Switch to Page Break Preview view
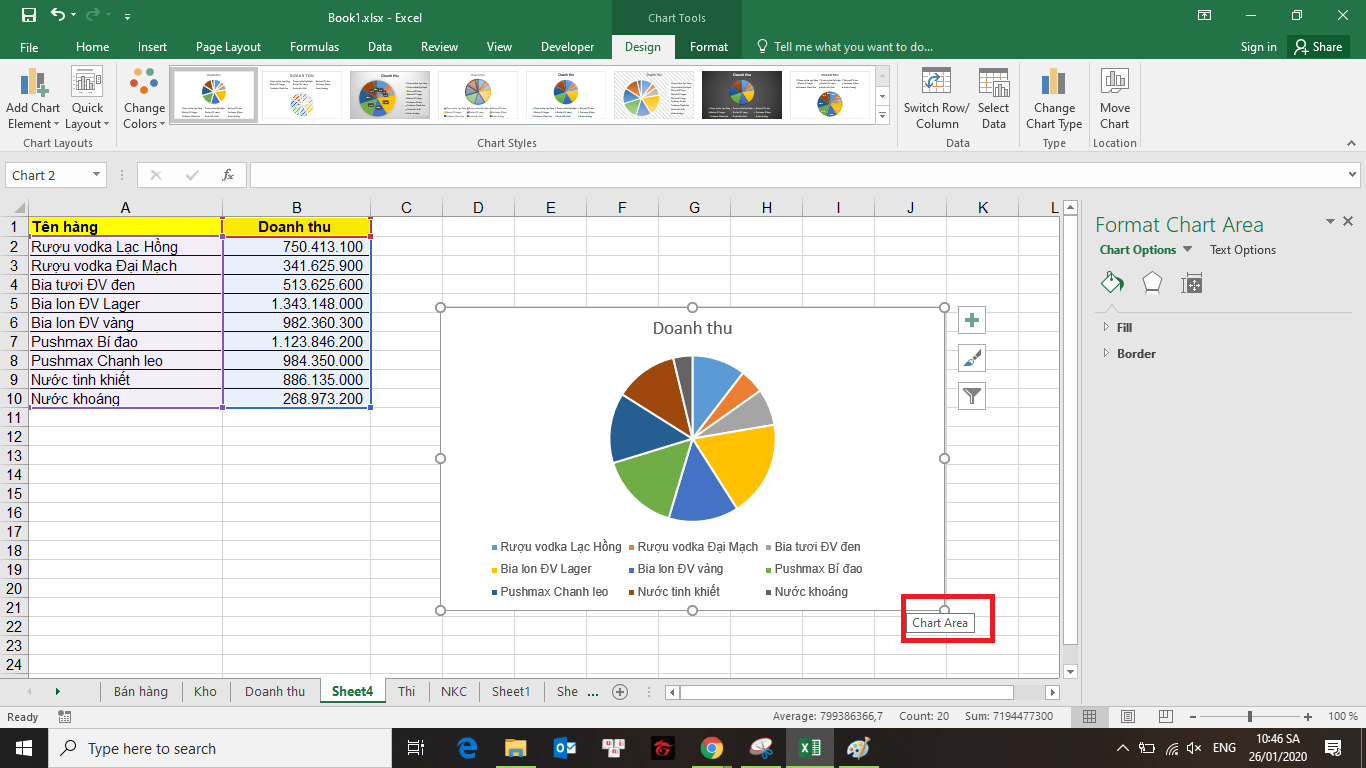This screenshot has width=1366, height=768. (1165, 717)
